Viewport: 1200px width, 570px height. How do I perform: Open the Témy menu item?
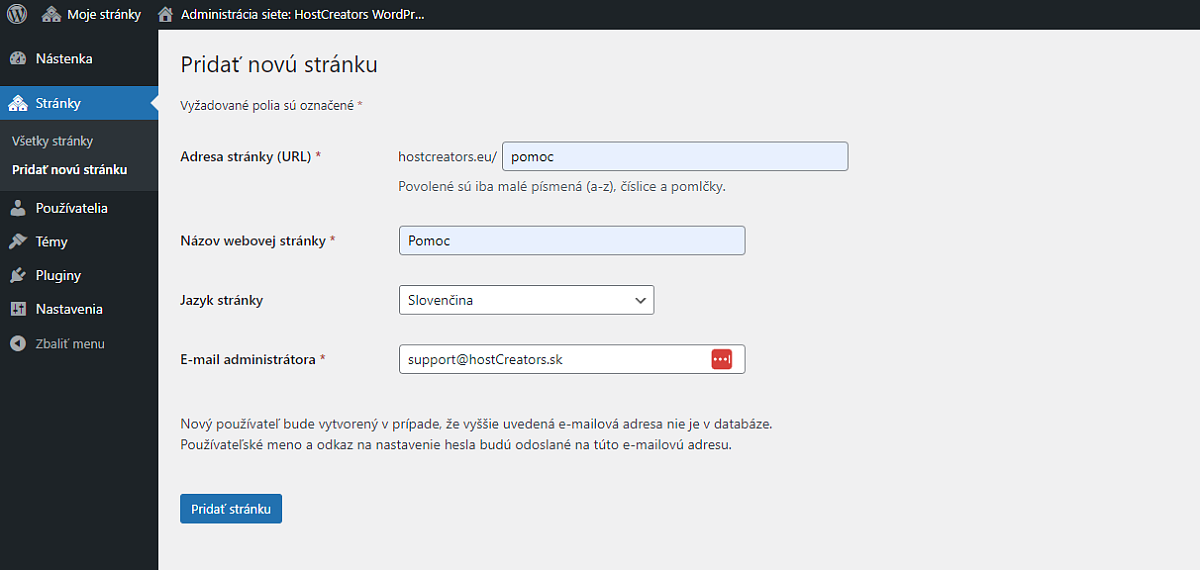[79, 242]
